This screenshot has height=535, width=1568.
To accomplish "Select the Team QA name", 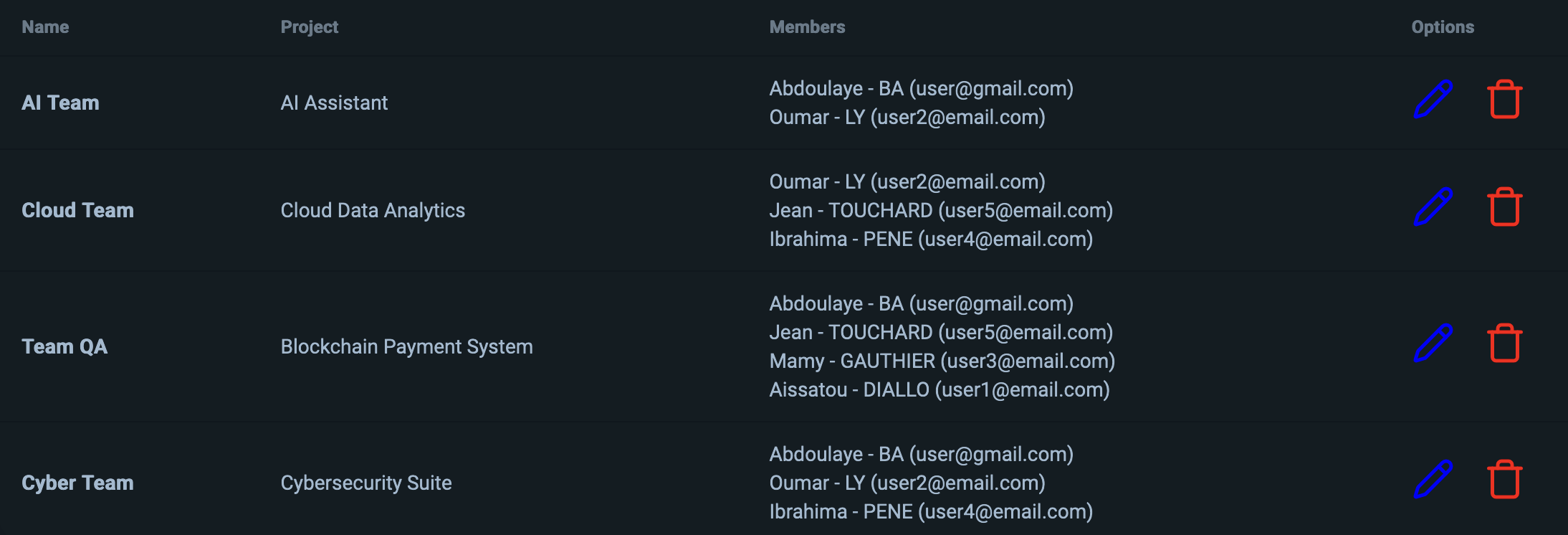I will click(x=64, y=346).
